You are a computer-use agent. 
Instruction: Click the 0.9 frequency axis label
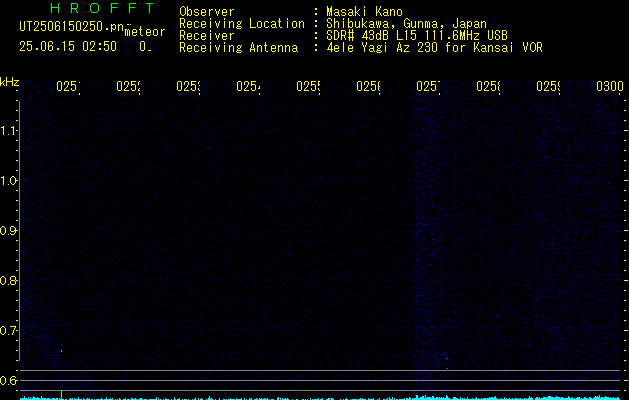click(9, 231)
